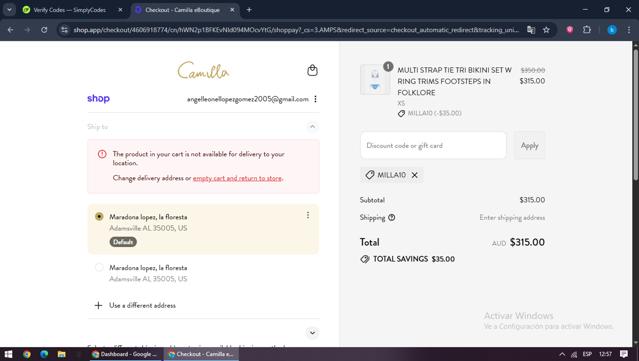The image size is (639, 361).
Task: Open the tab search dropdown
Action: [x=9, y=10]
